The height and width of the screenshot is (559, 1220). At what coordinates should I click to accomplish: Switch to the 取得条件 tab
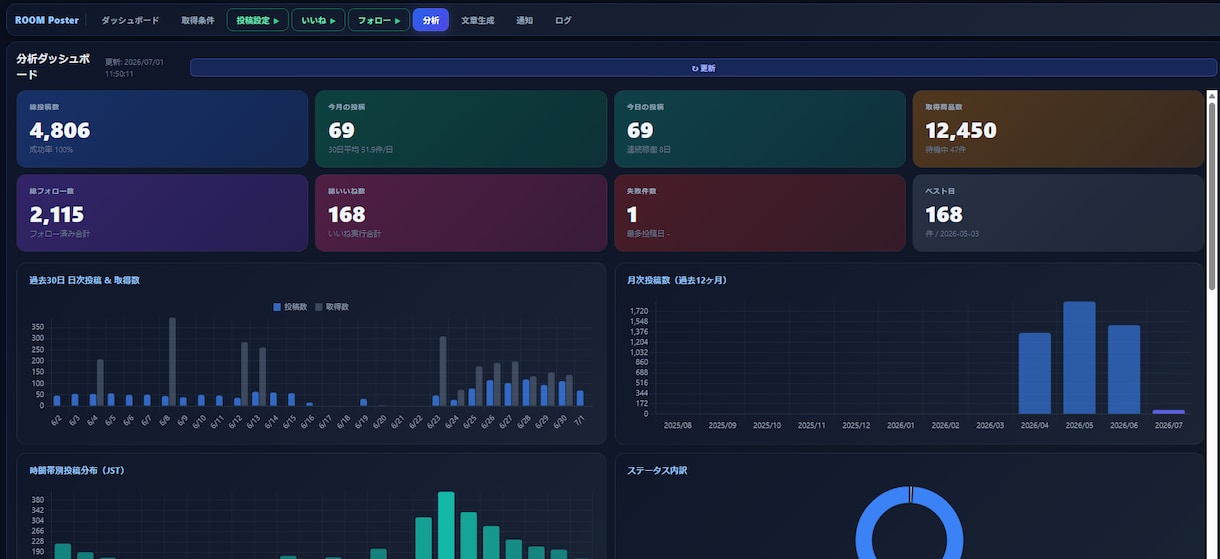point(198,20)
